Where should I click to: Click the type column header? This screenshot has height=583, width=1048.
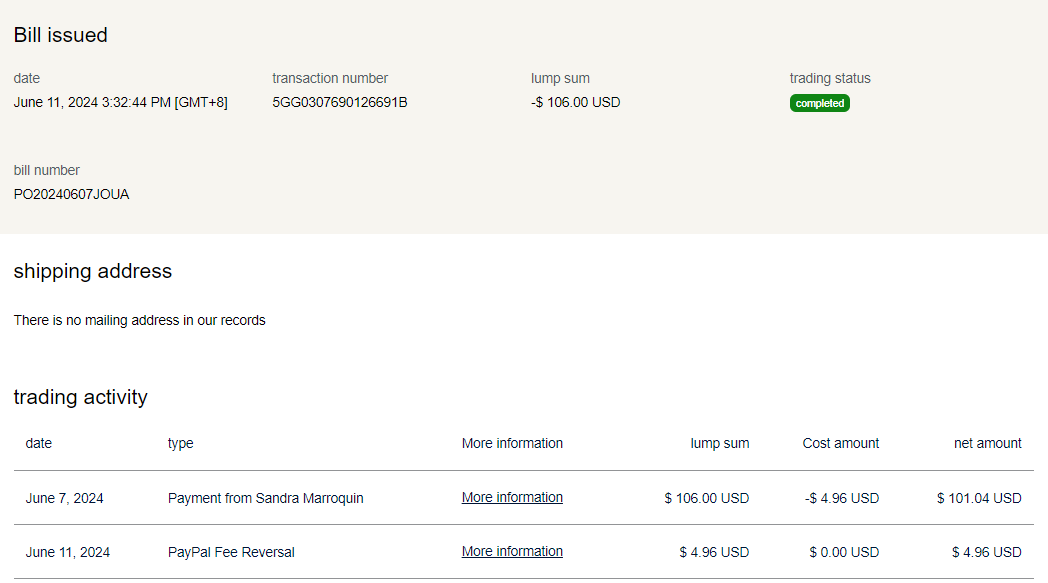tap(180, 443)
